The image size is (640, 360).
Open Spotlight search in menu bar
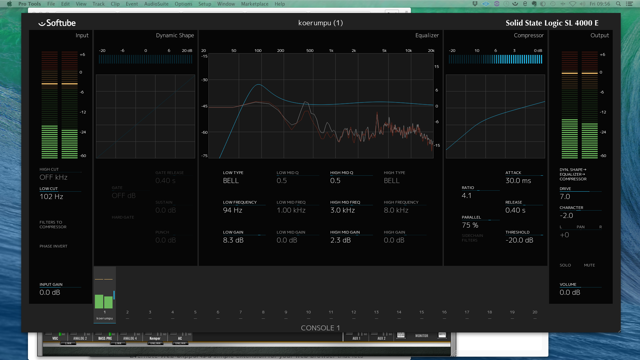[x=619, y=4]
